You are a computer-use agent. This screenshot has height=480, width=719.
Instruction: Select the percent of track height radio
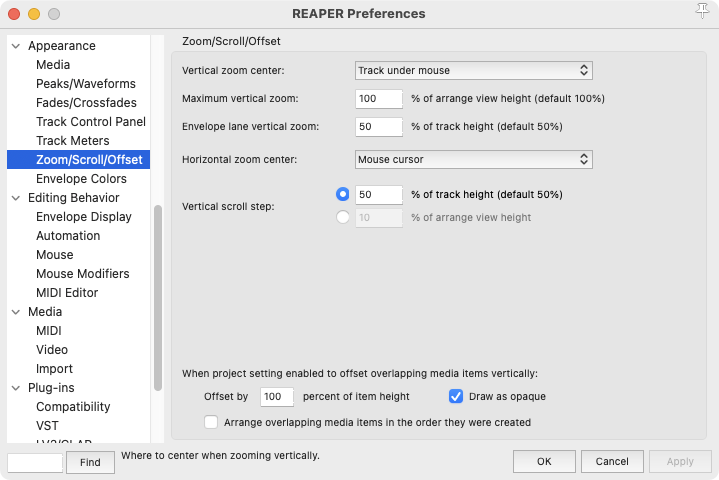coord(344,194)
